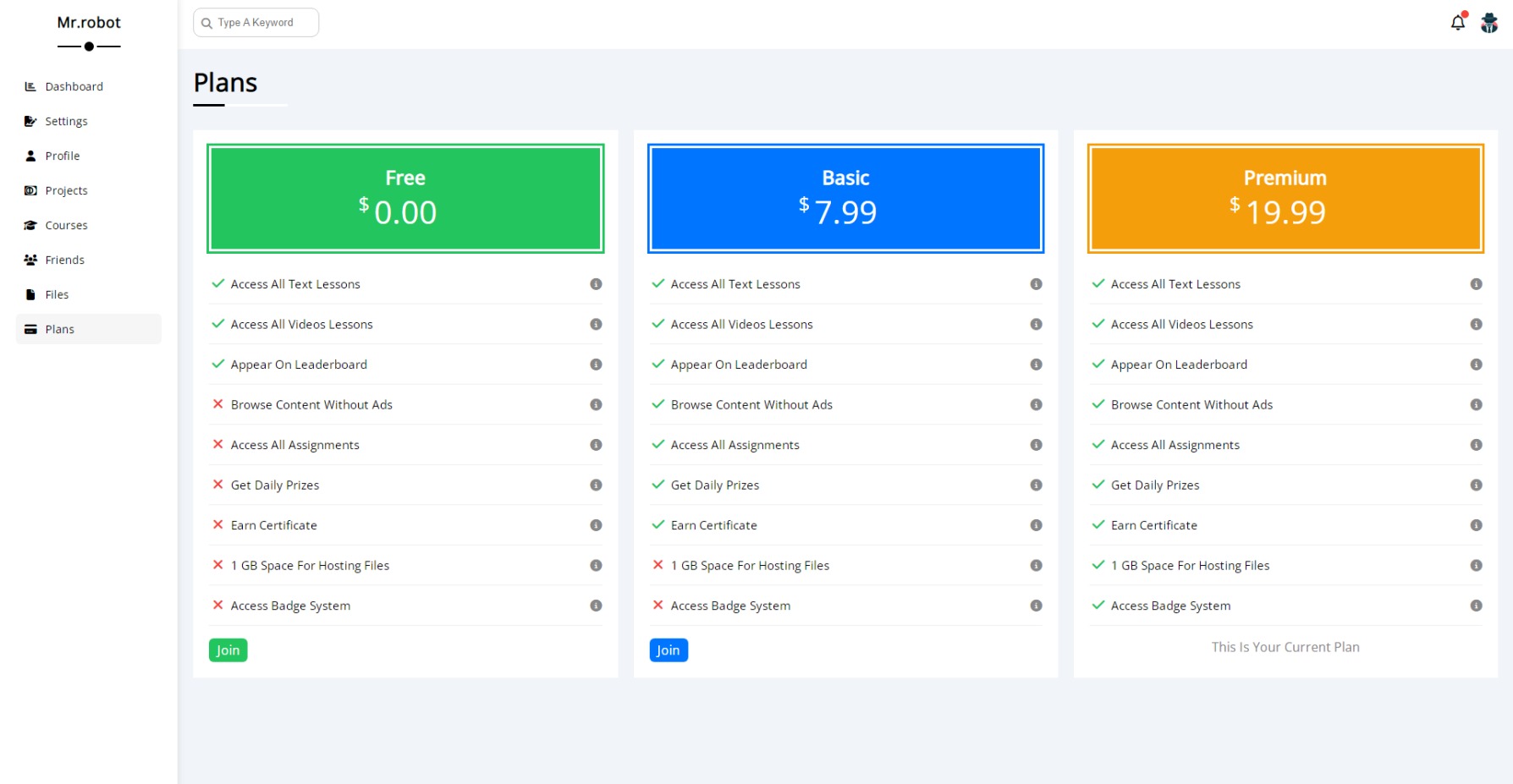Open the user avatar in top bar
1513x784 pixels.
pos(1489,23)
